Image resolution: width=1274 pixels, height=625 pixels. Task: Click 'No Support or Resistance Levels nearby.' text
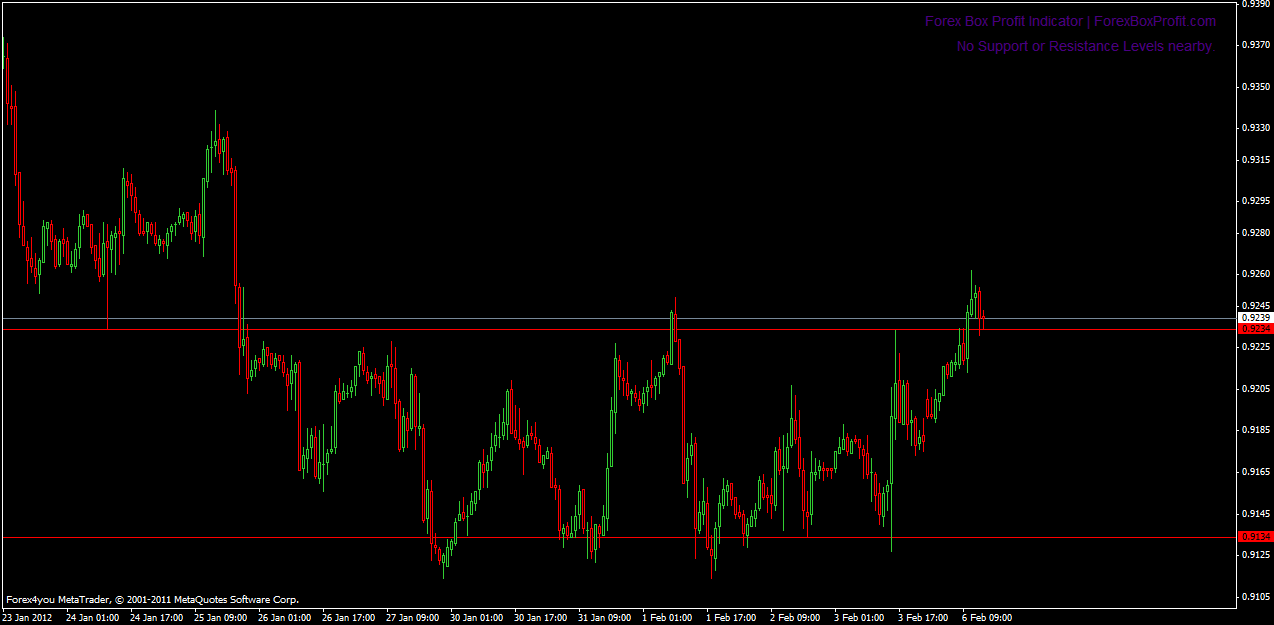[1085, 46]
